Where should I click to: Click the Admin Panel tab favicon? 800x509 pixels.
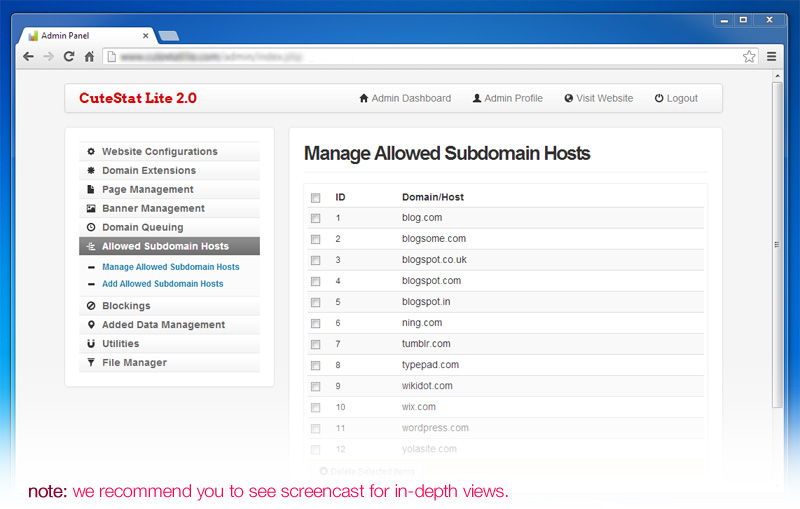[x=33, y=36]
